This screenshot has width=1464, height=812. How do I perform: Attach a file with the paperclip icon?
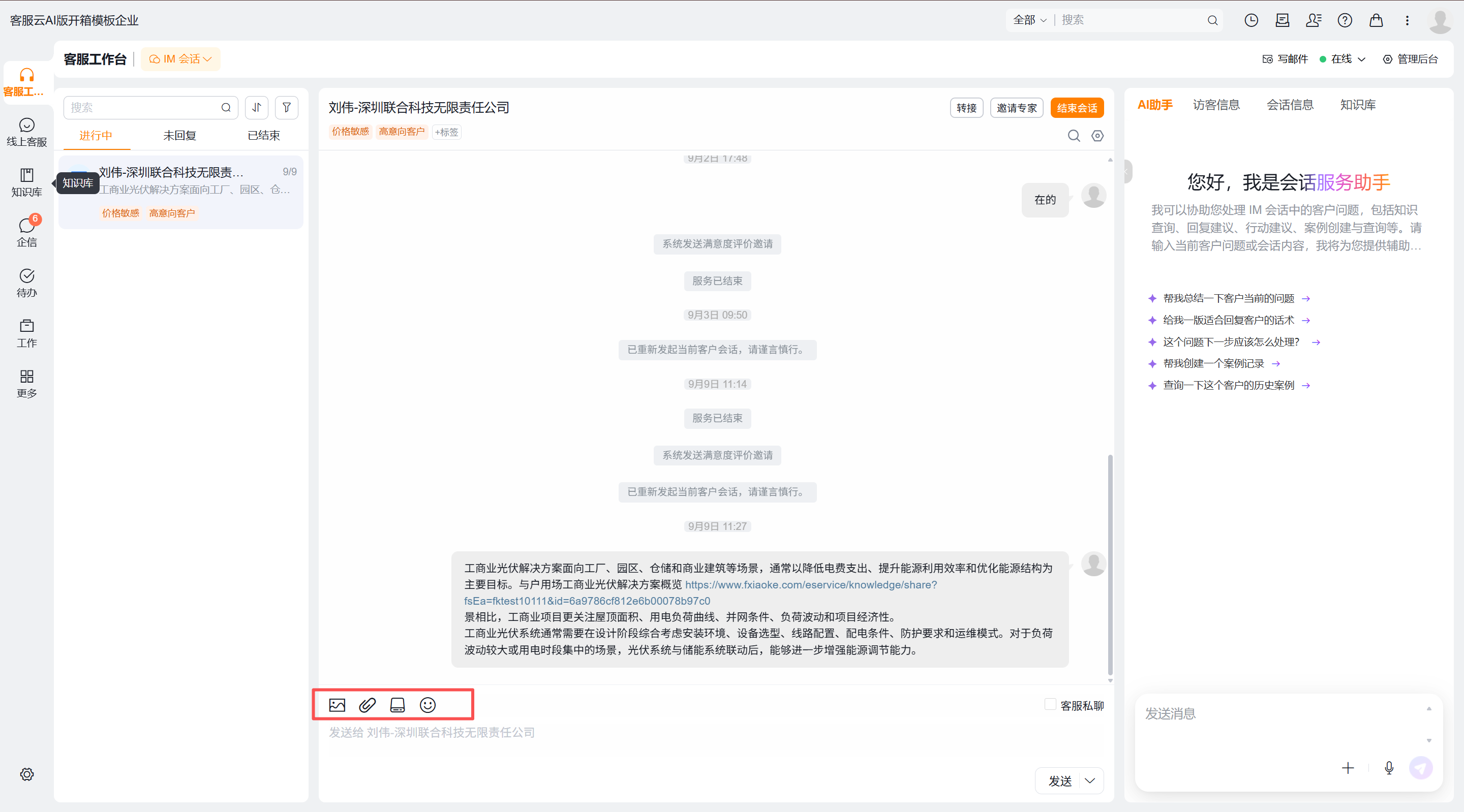[x=367, y=705]
